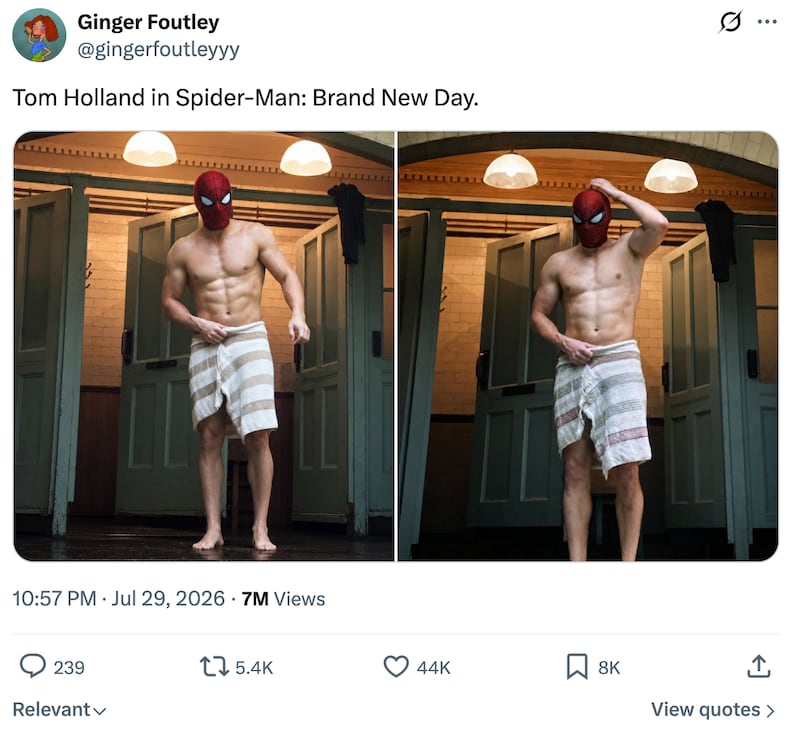Bookmark the post using bookmark icon
Viewport: 800px width, 737px height.
[577, 667]
